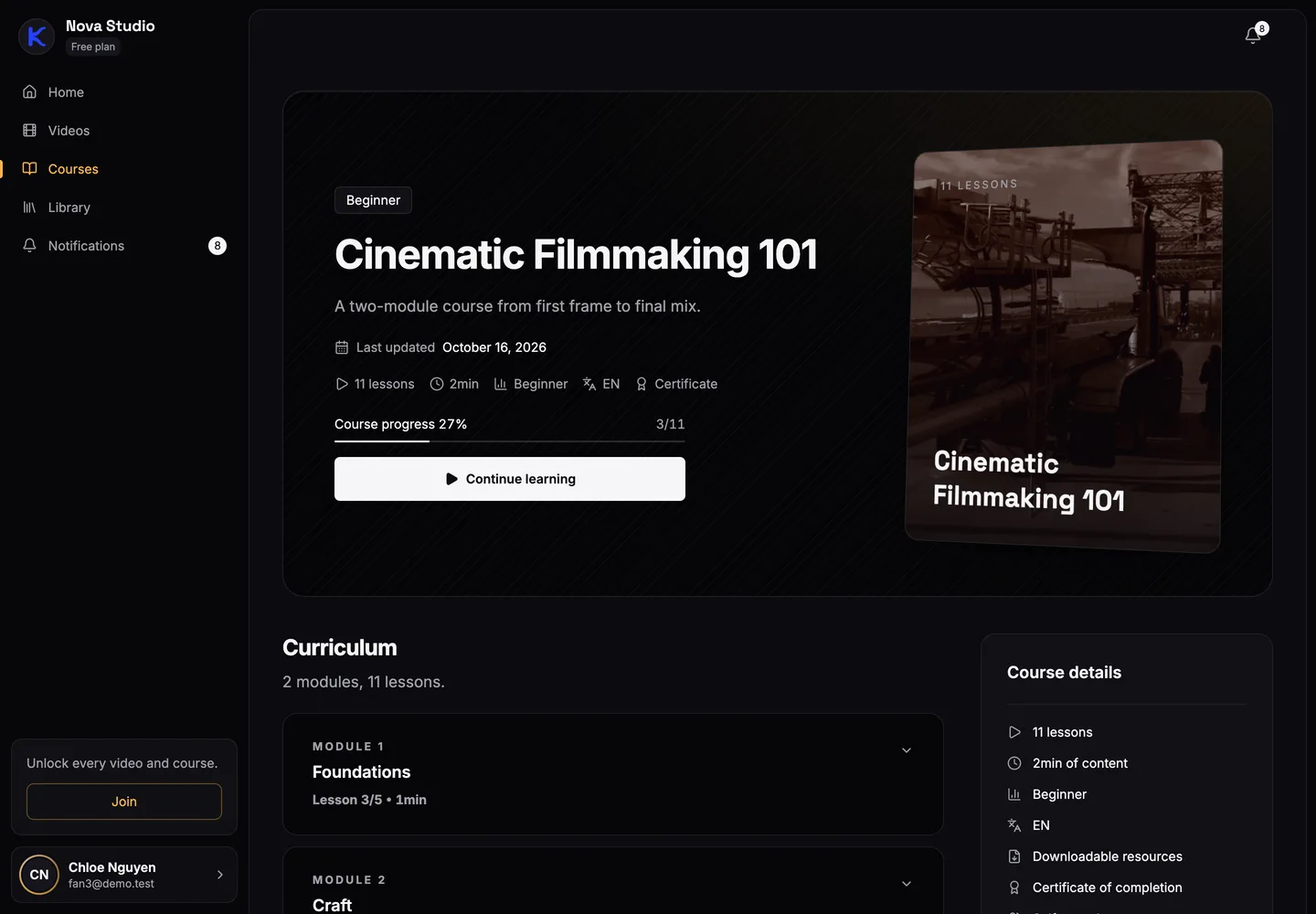Click the Cinematic Filmmaking 101 cover thumbnail
This screenshot has width=1316, height=914.
(1065, 345)
